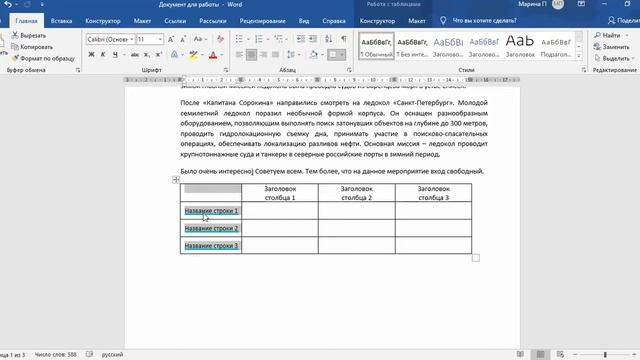Open the Рецензирование tab
The width and height of the screenshot is (640, 360).
[262, 20]
